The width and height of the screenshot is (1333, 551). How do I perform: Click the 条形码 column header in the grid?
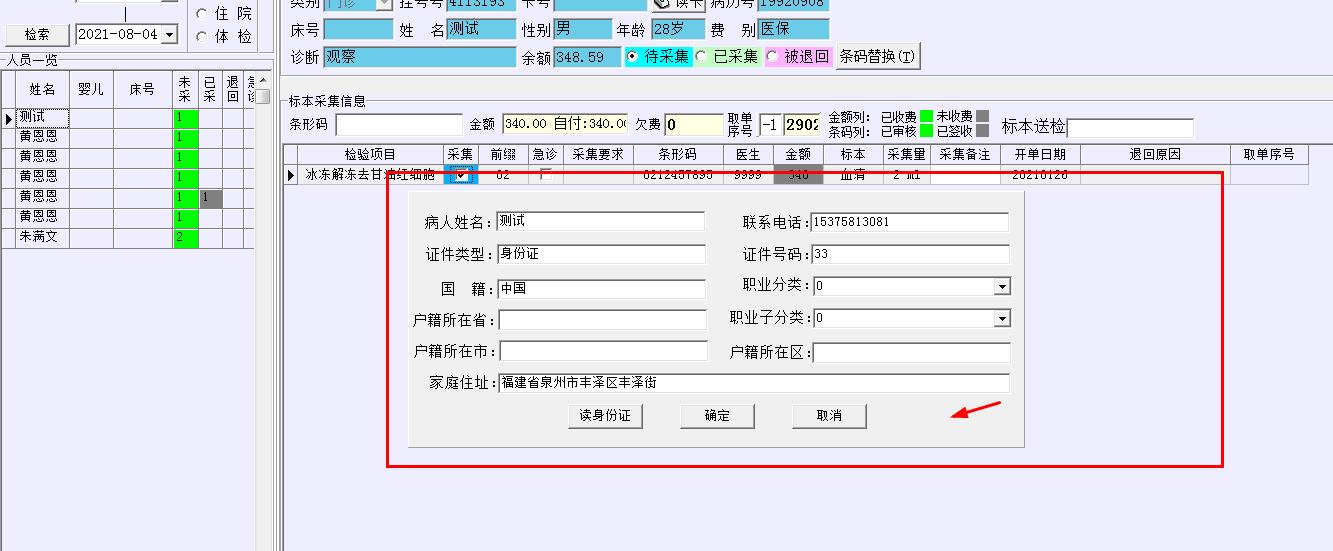point(678,154)
